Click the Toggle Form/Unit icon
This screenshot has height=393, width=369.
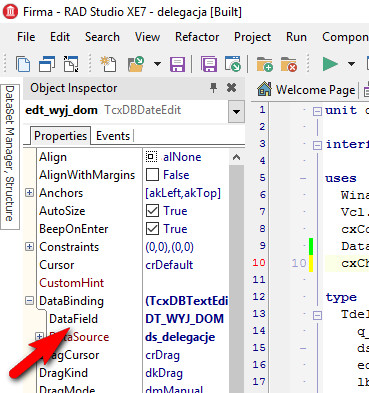(x=71, y=64)
